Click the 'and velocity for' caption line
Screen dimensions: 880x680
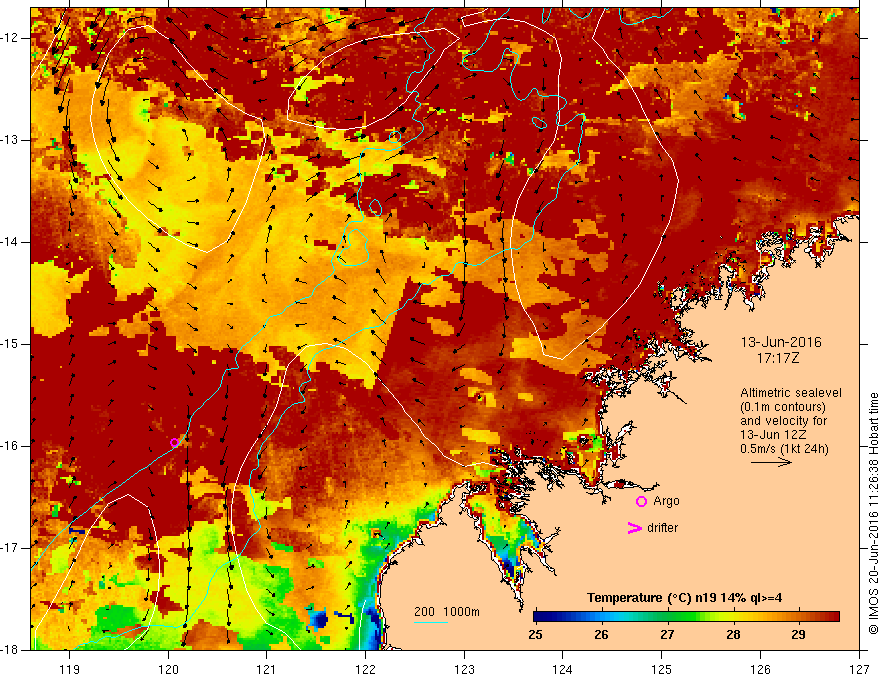(783, 421)
